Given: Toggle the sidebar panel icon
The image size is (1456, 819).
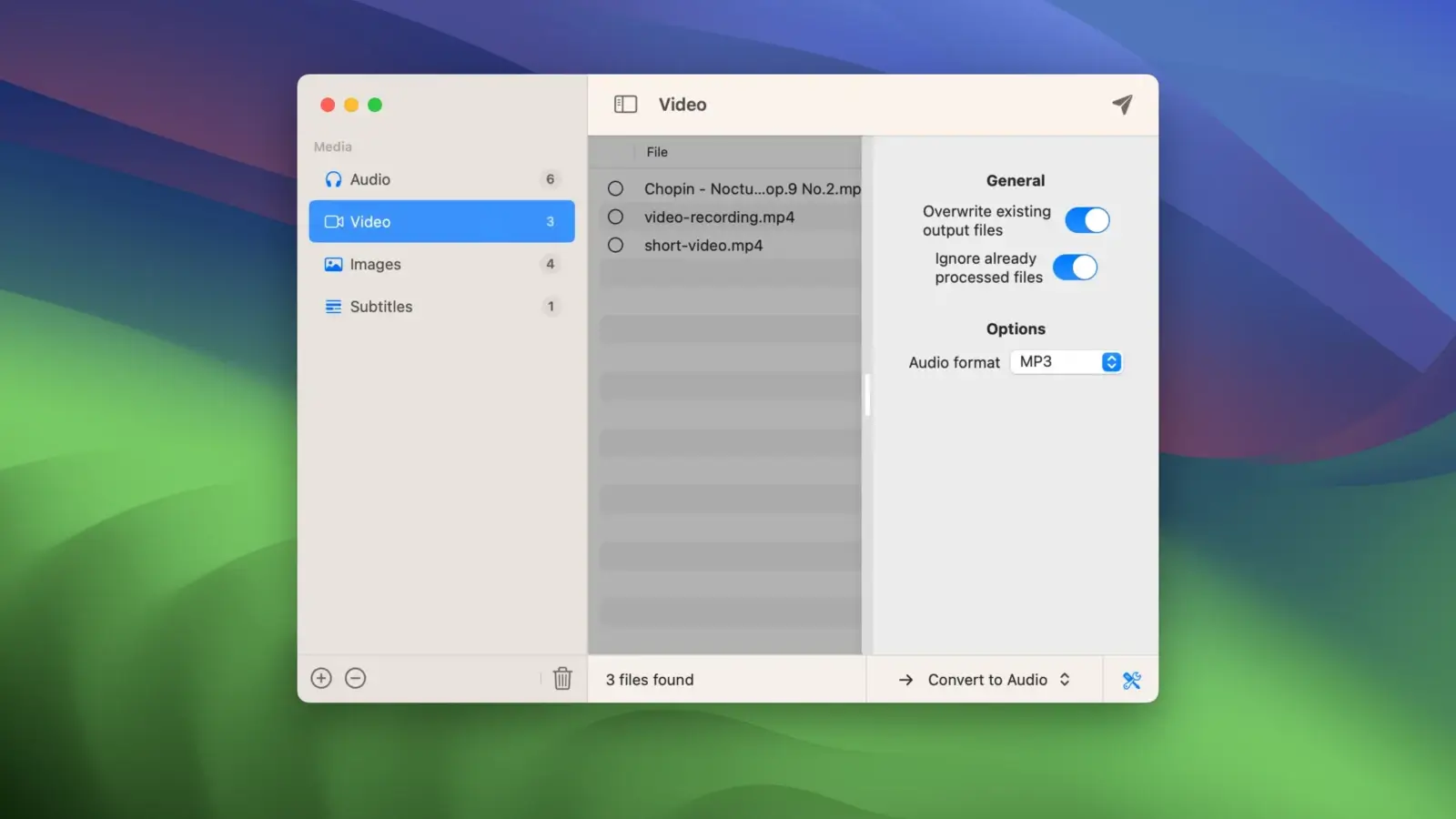Looking at the screenshot, I should tap(625, 105).
